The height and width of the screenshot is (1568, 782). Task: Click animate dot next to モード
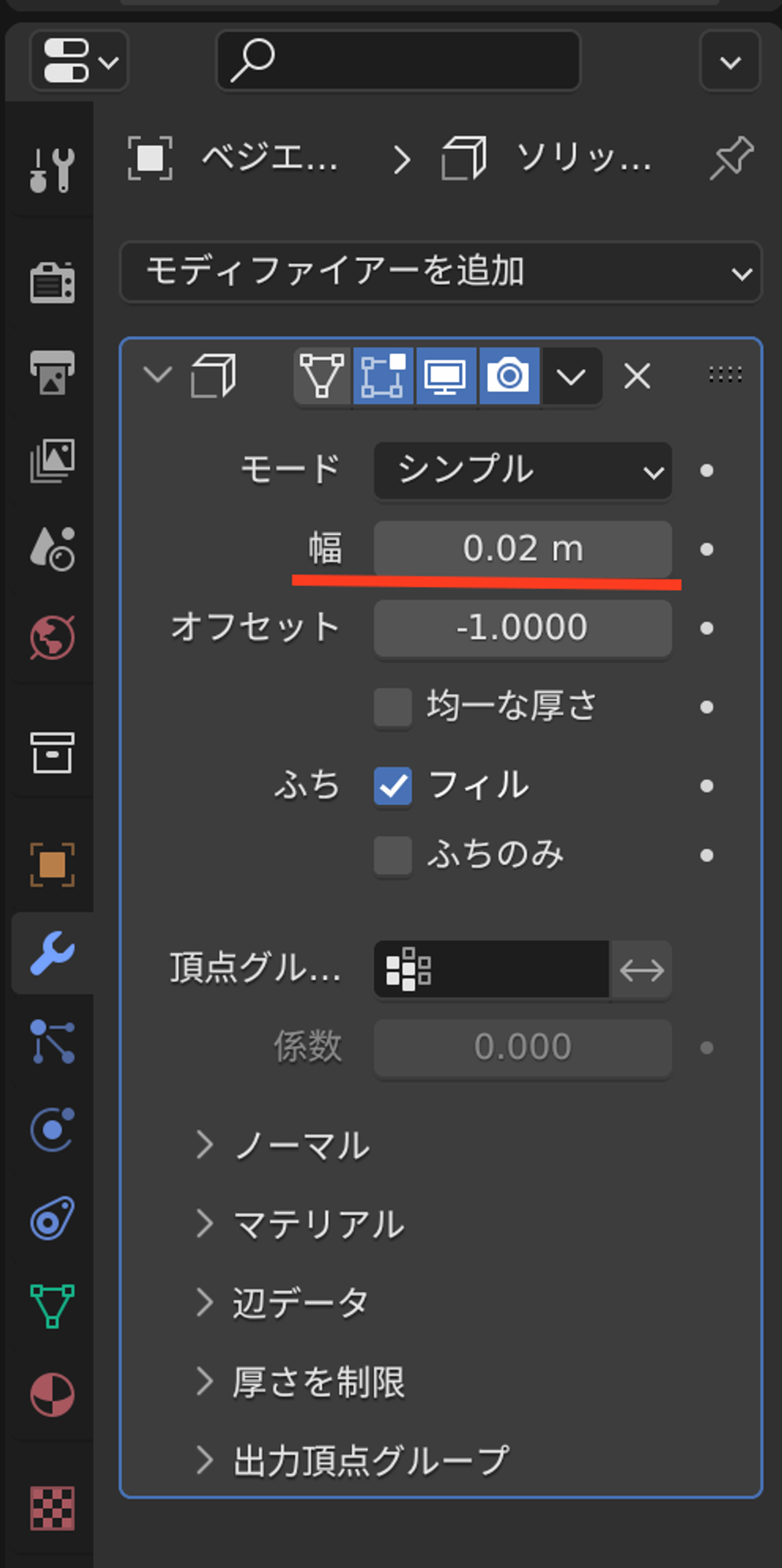pos(707,471)
